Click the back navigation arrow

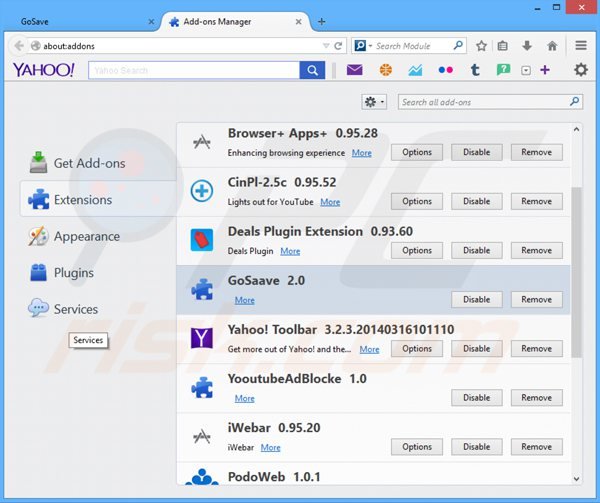coord(18,46)
